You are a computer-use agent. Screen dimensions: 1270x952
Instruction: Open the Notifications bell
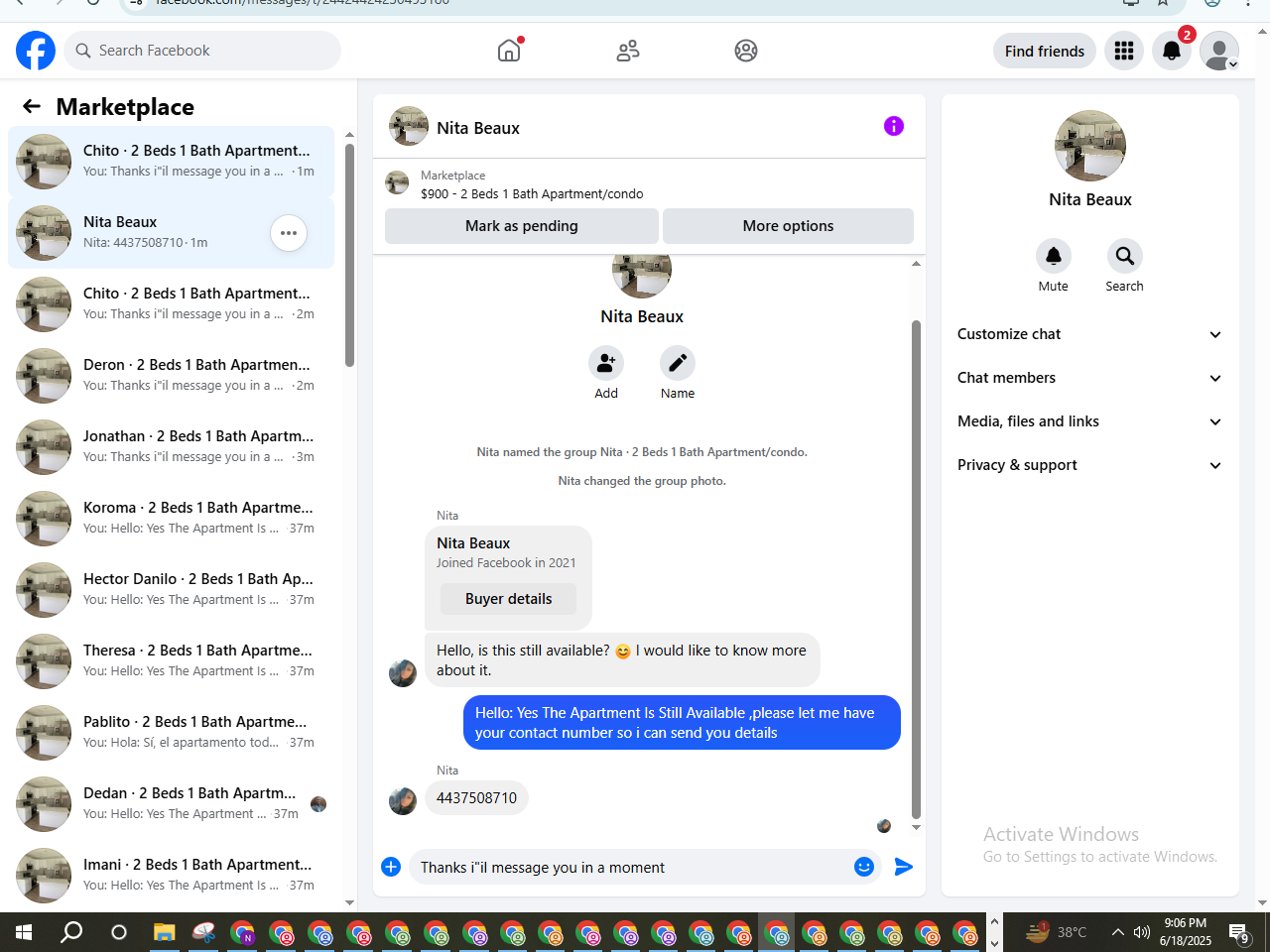click(1172, 51)
